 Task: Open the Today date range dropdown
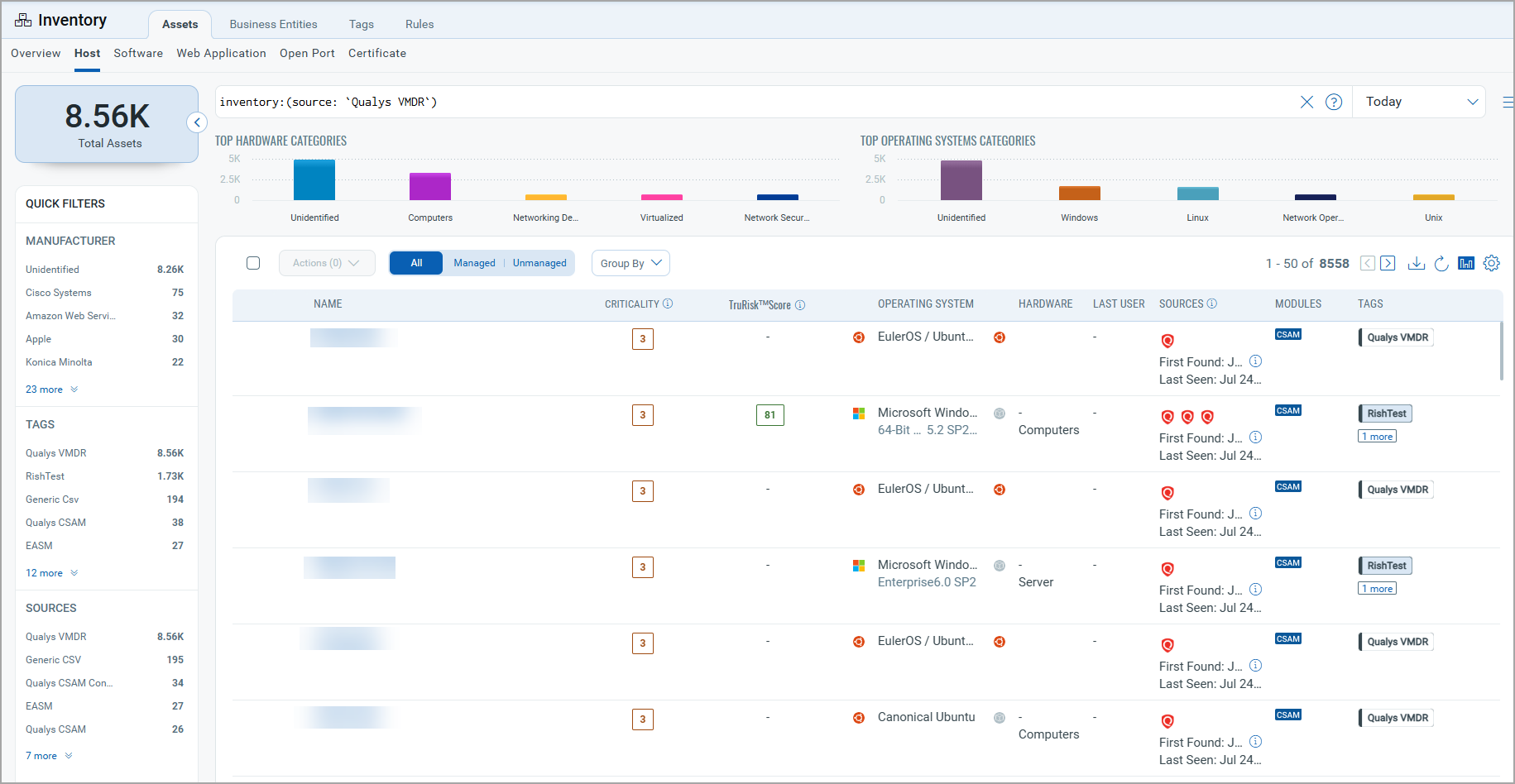[1419, 102]
